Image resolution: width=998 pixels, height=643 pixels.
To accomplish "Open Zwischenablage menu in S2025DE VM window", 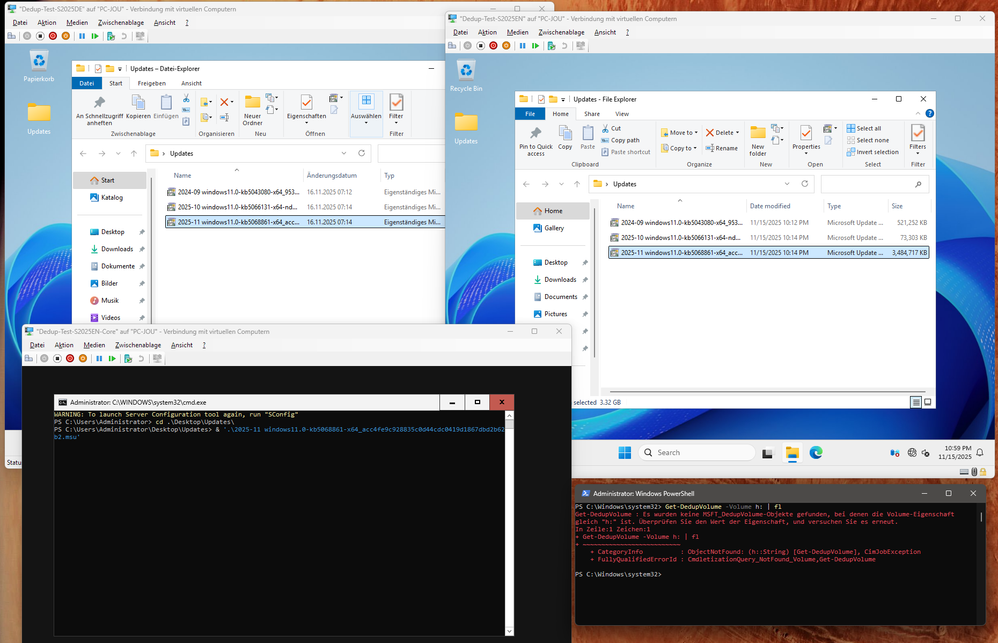I will (120, 22).
